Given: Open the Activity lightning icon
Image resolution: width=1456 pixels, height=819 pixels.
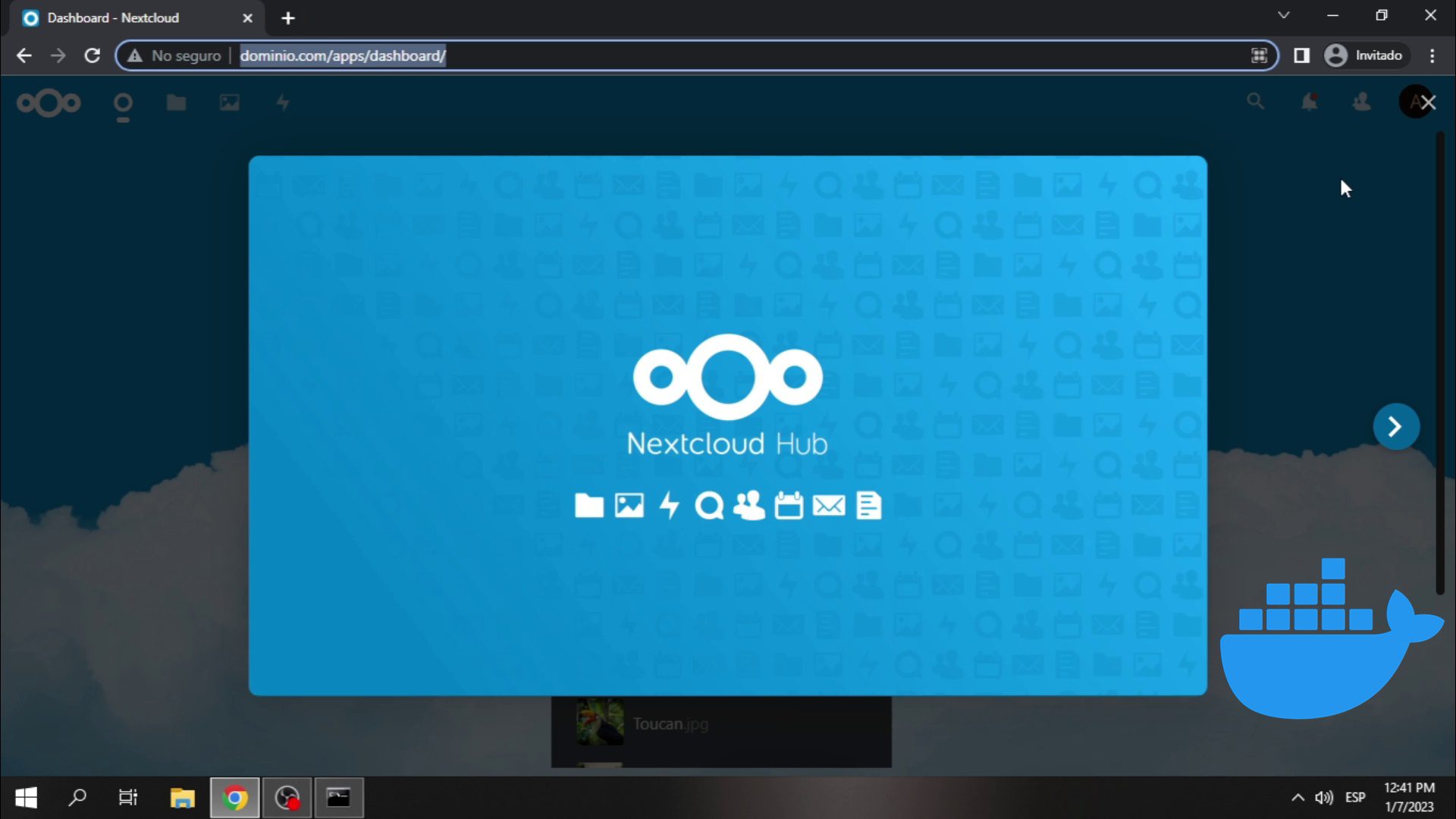Looking at the screenshot, I should coord(283,102).
